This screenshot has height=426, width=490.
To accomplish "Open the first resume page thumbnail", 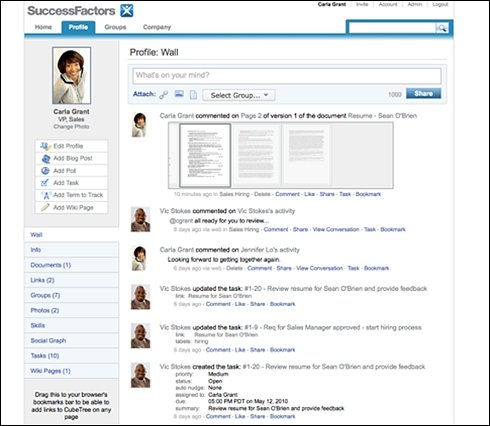I will tap(205, 155).
